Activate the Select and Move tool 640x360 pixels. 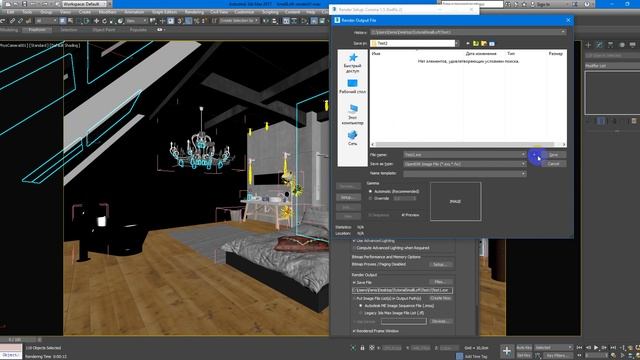click(96, 21)
